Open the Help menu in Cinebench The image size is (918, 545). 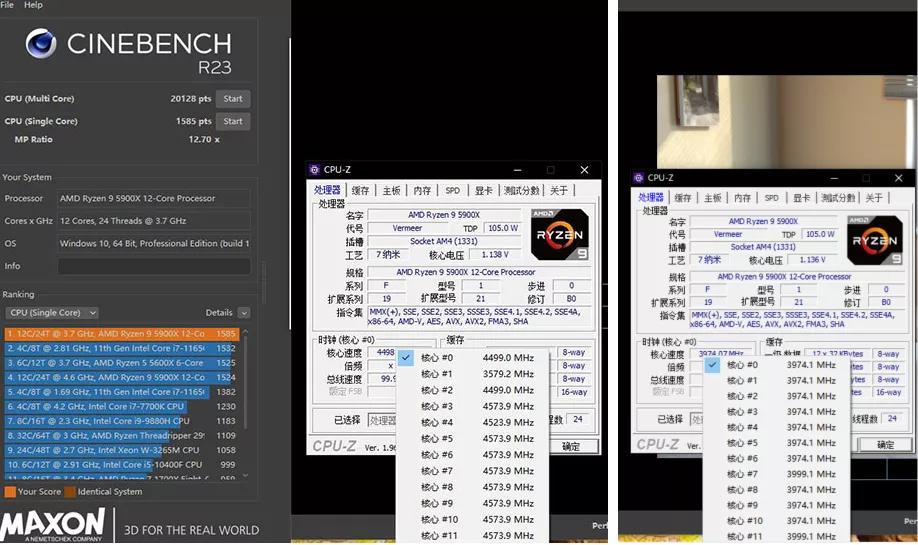pos(33,5)
